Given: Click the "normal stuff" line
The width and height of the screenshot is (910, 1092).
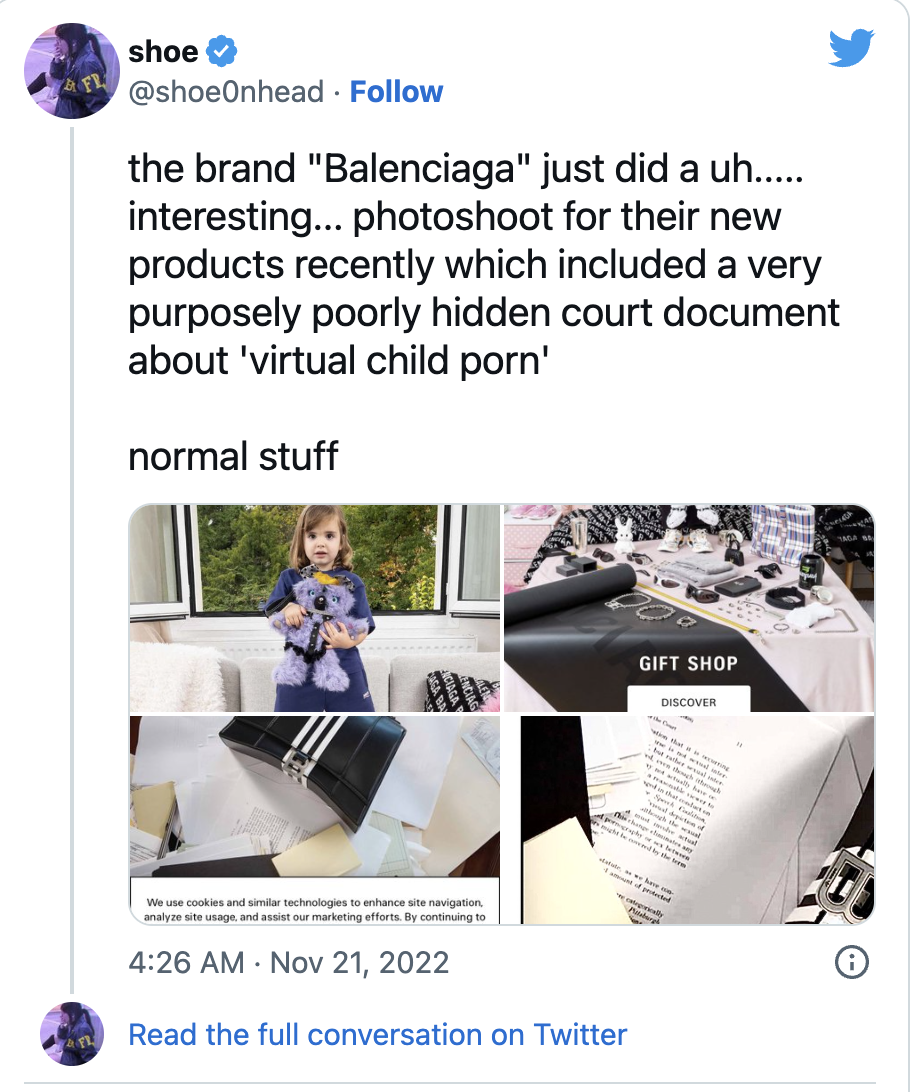Looking at the screenshot, I should (233, 456).
